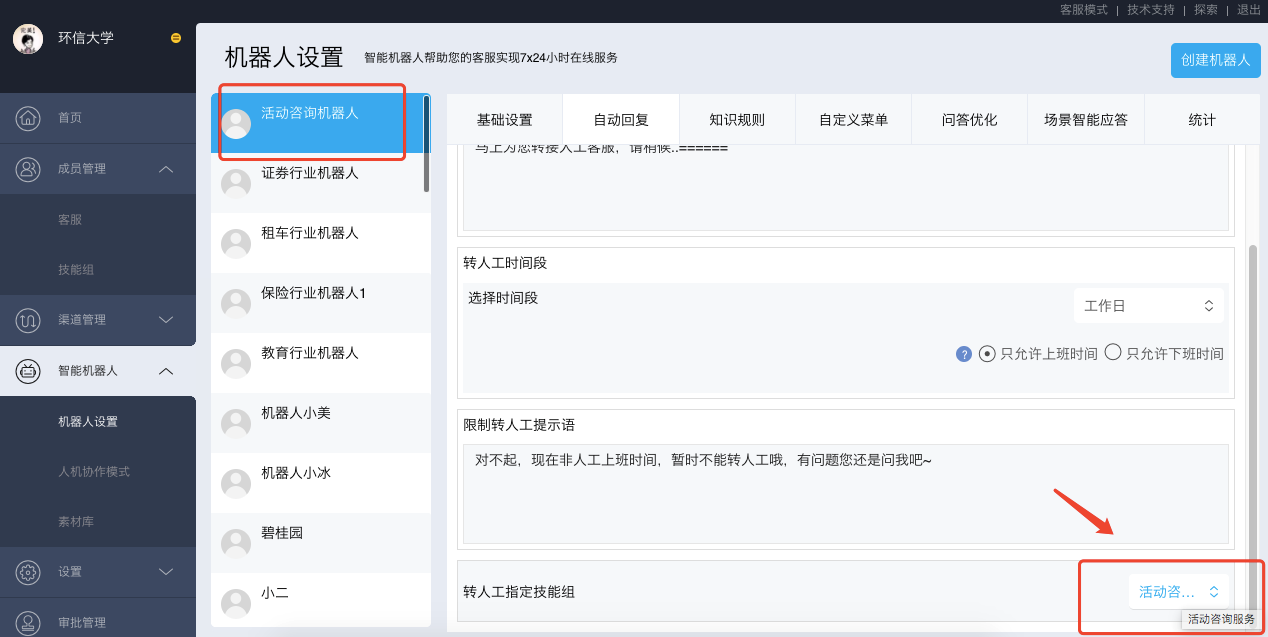Switch to the 知识规则 tab
Image resolution: width=1268 pixels, height=637 pixels.
[x=737, y=120]
